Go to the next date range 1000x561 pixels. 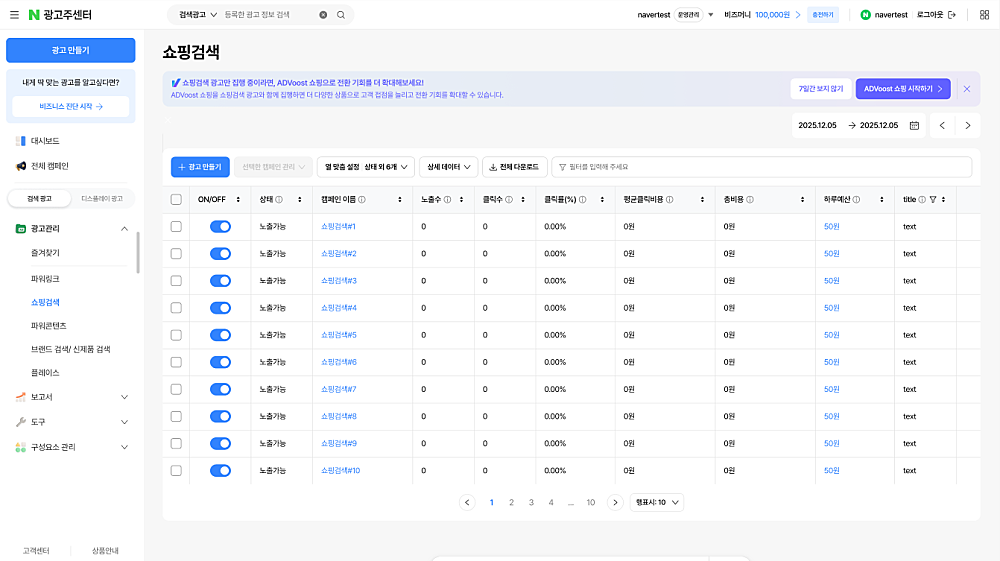[x=967, y=126]
